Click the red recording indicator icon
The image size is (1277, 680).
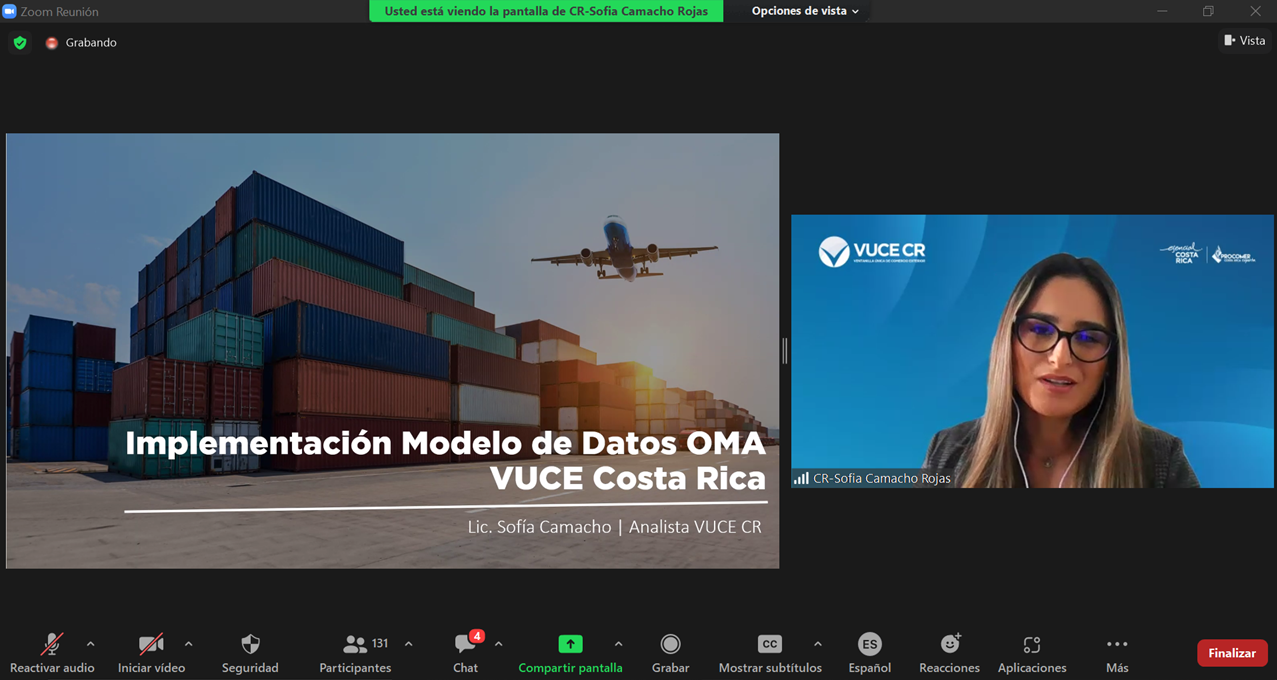click(x=52, y=43)
